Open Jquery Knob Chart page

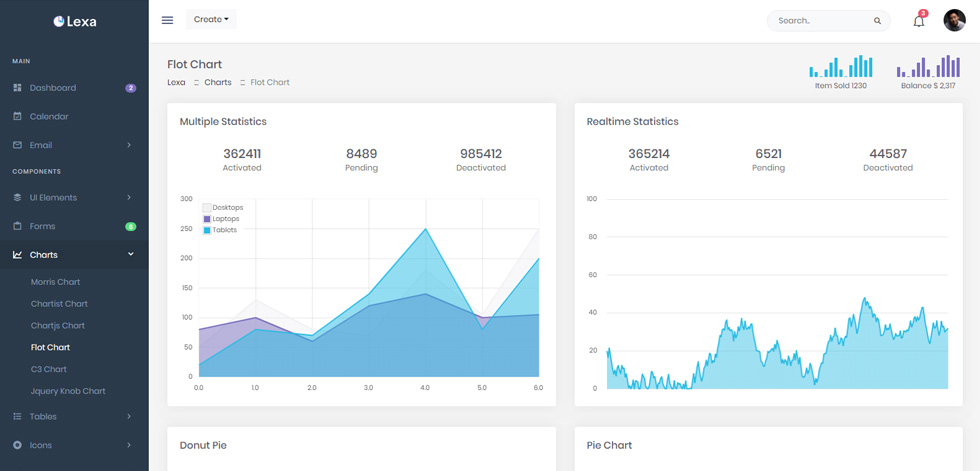[x=68, y=391]
